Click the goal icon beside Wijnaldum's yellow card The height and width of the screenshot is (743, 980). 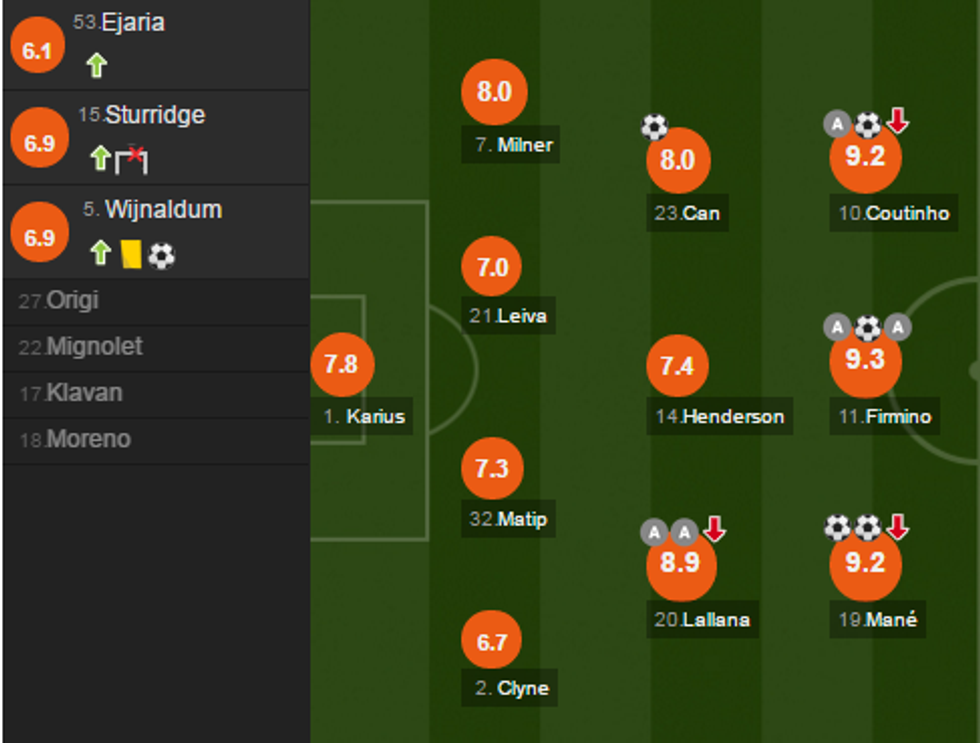[161, 256]
